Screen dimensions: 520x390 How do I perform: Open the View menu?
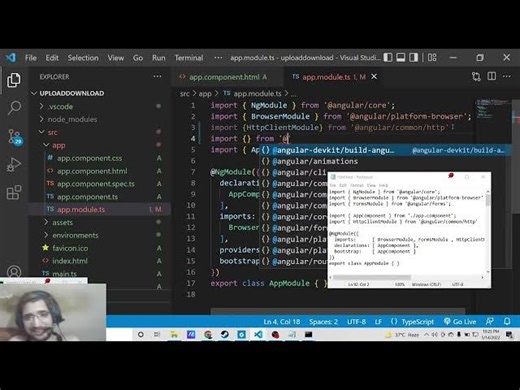[x=116, y=58]
